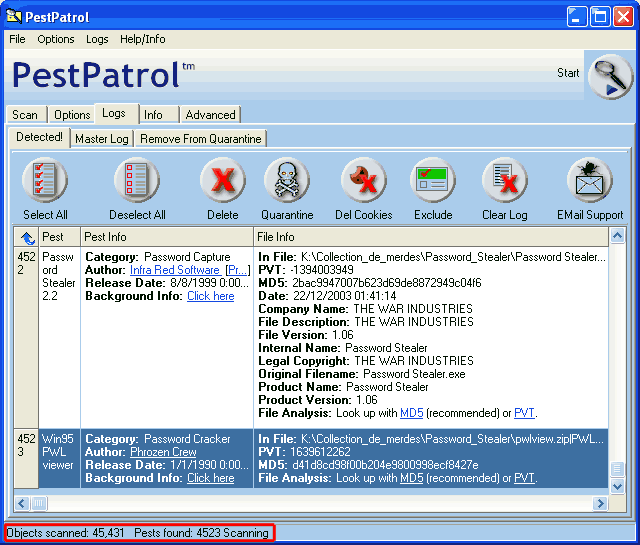Click the MD5 value d41d8cd98f00b204e9800998ecf8427e

pos(385,465)
